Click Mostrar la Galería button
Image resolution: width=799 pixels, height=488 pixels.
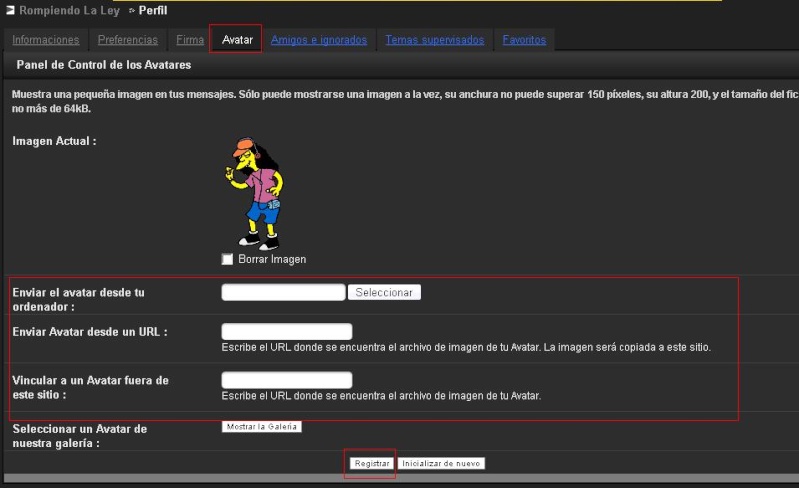pos(262,427)
